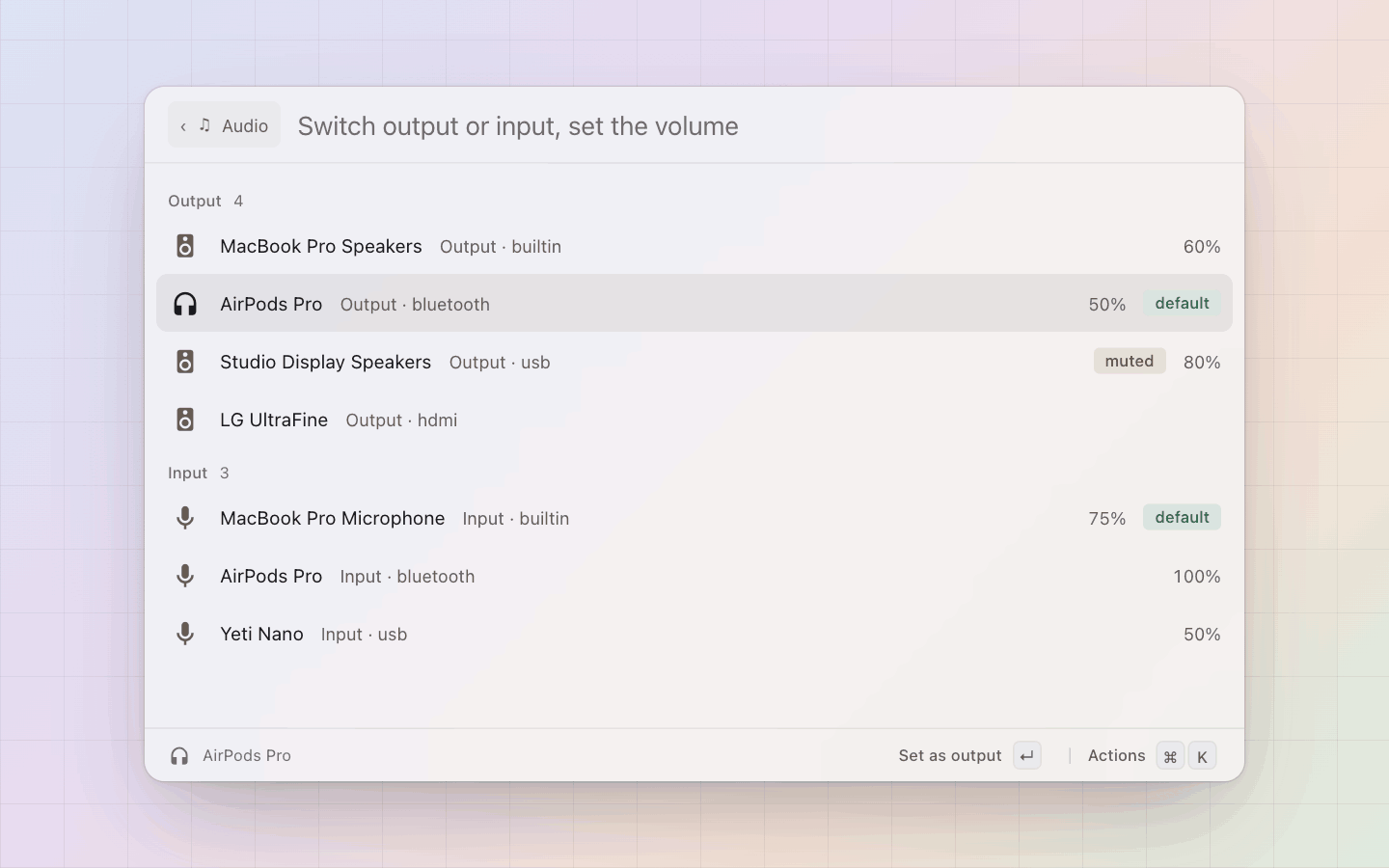This screenshot has width=1389, height=868.
Task: Click Output · hdmi subtitle text
Action: 401,420
